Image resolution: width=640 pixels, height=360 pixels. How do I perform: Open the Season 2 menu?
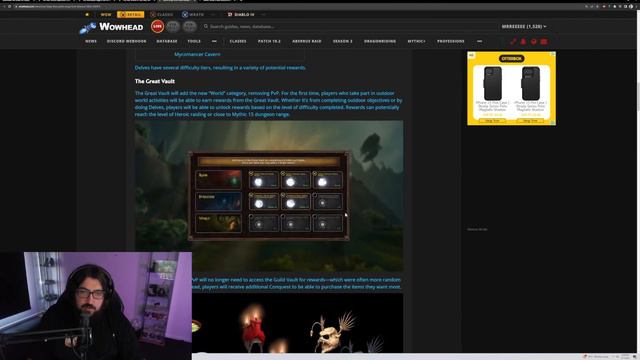(x=342, y=41)
